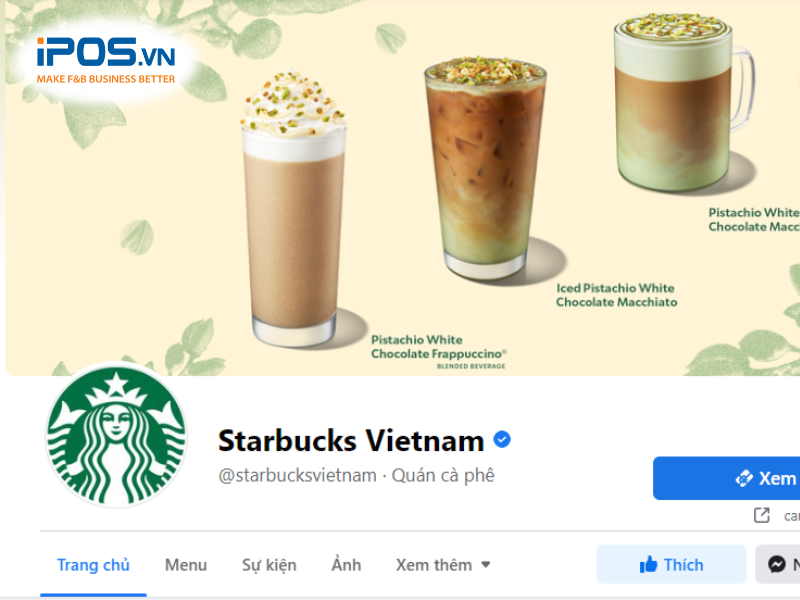Click the Messenger icon button
The height and width of the screenshot is (600, 800).
(778, 564)
